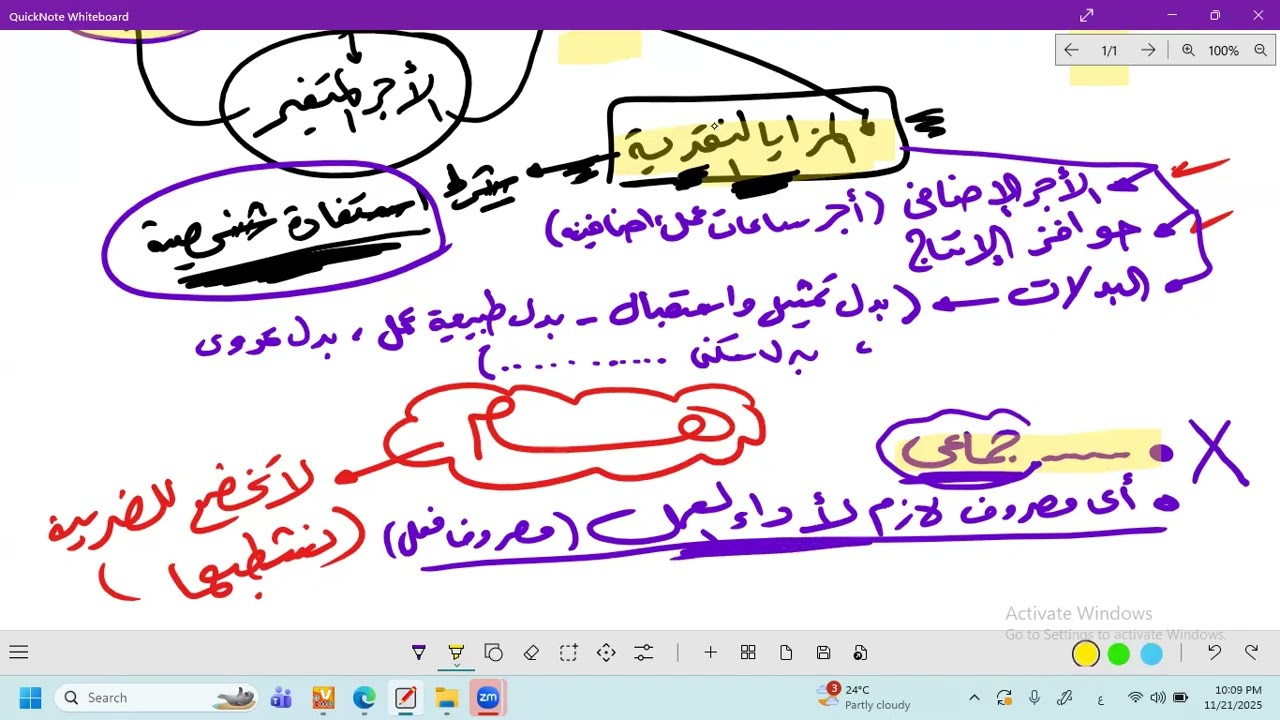The image size is (1280, 720).
Task: Select the yellow color swatch
Action: 1085,654
